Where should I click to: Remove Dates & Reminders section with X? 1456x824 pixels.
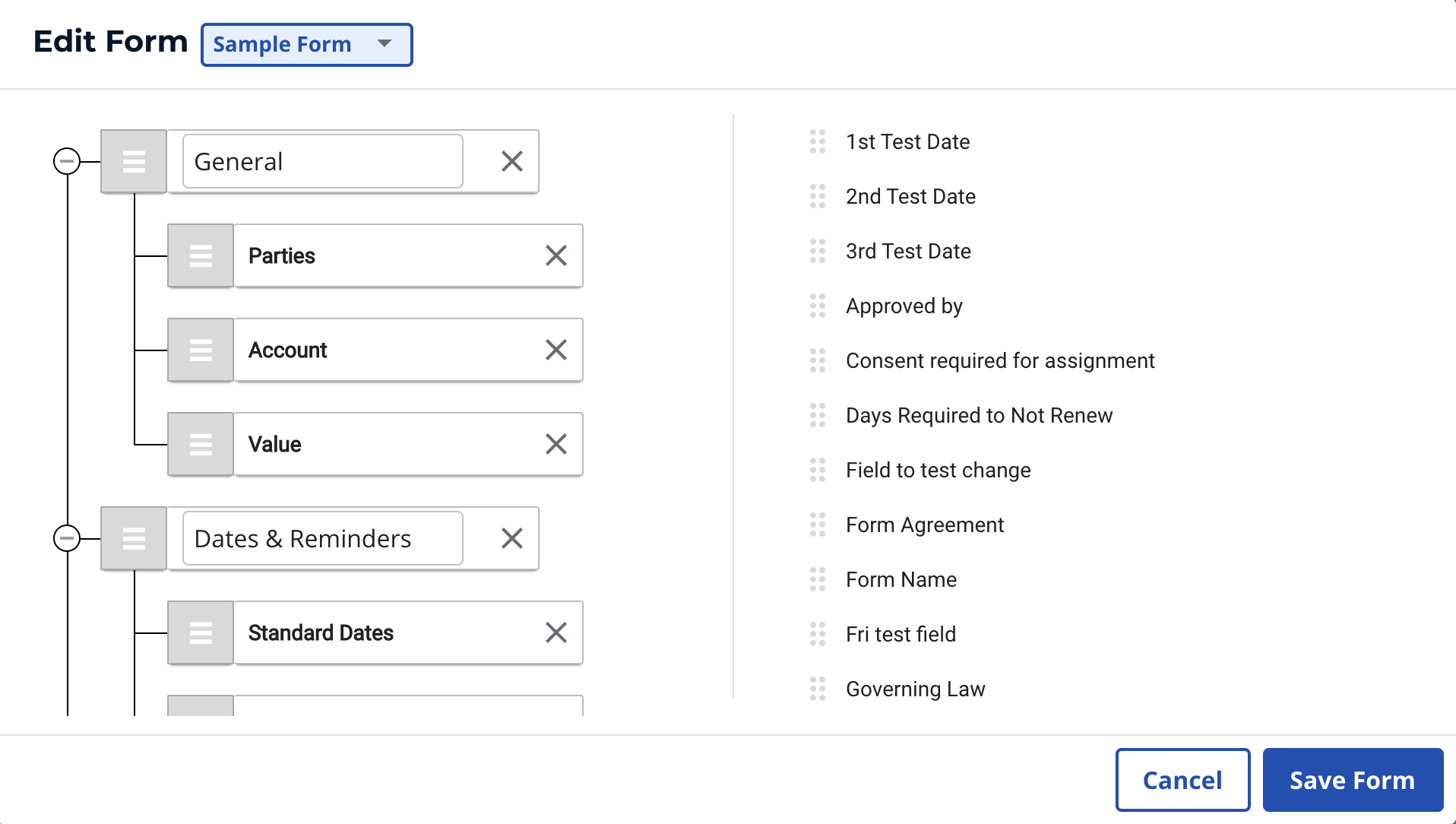(512, 538)
